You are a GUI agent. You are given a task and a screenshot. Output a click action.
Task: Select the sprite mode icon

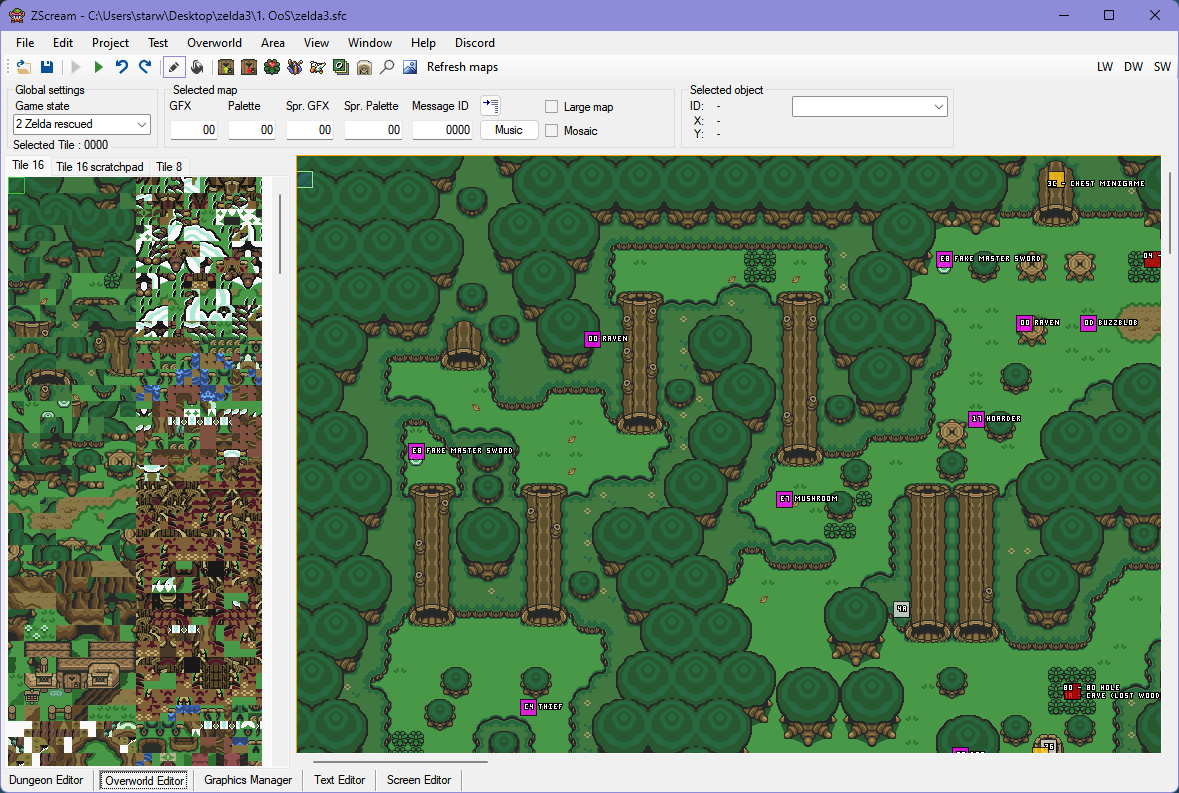point(295,67)
